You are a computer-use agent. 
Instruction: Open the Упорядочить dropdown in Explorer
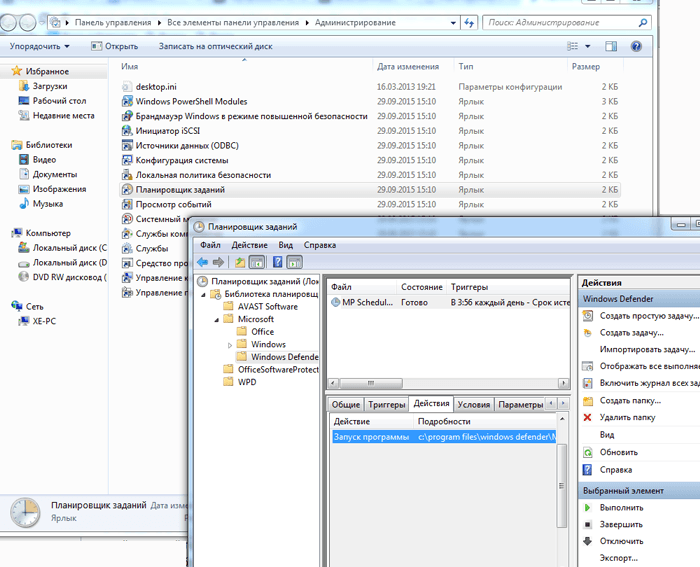[40, 46]
